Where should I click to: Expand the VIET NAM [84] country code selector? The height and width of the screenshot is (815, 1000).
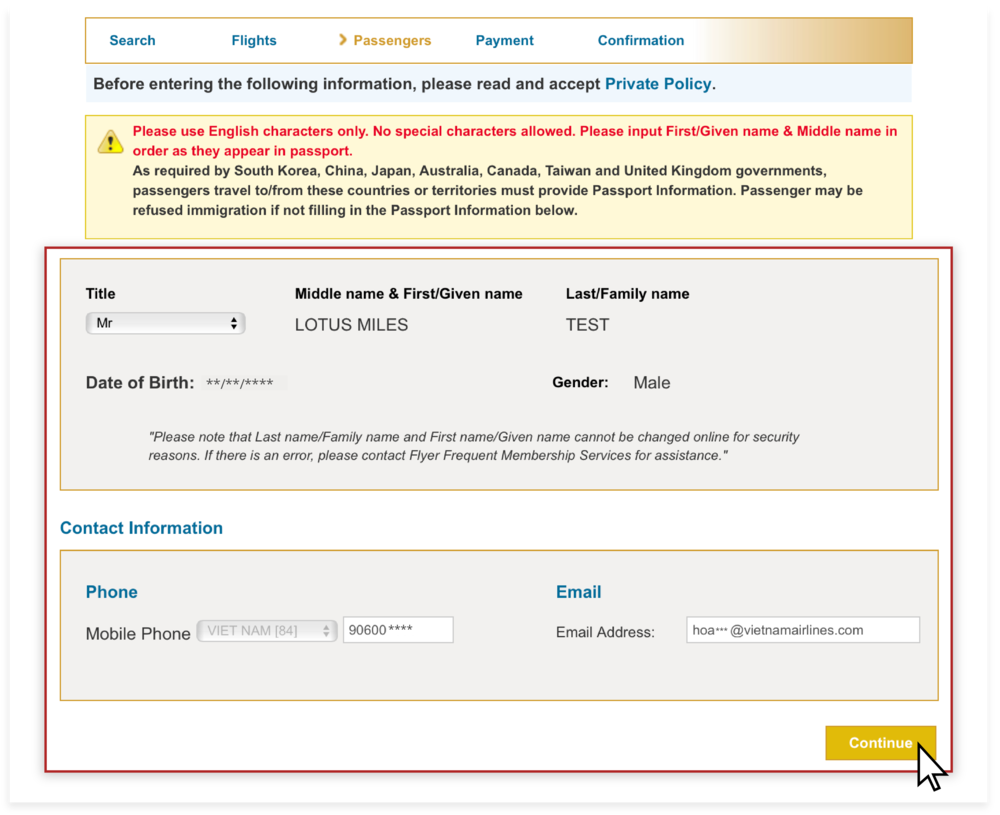tap(266, 630)
